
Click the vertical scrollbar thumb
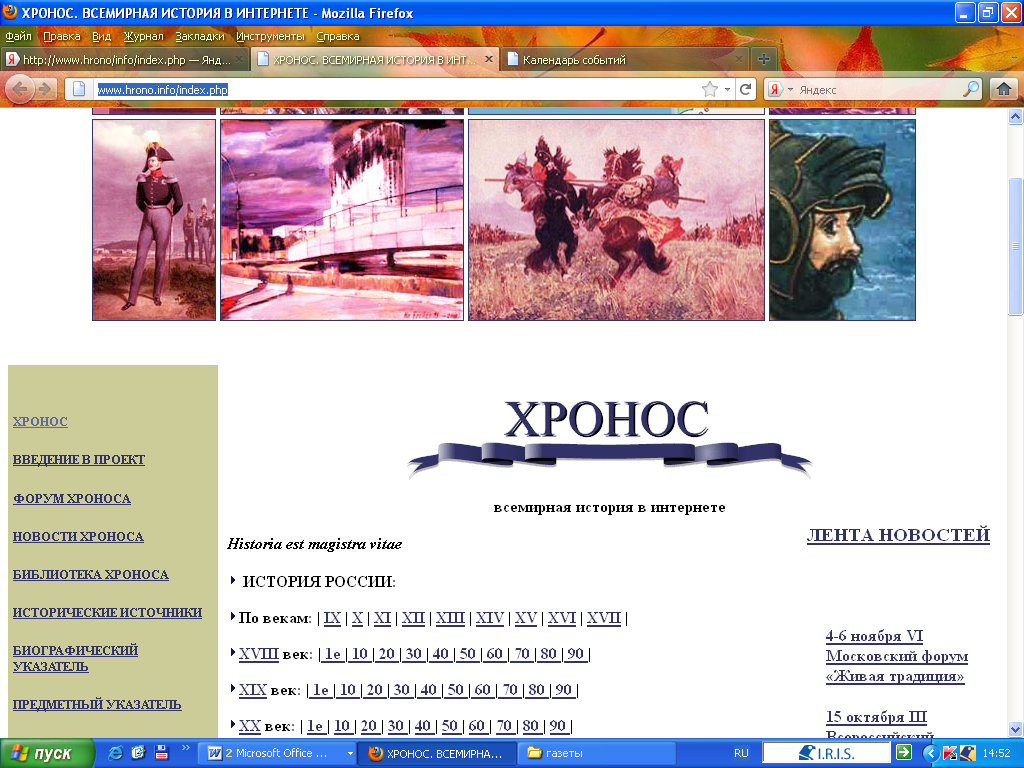(1015, 246)
